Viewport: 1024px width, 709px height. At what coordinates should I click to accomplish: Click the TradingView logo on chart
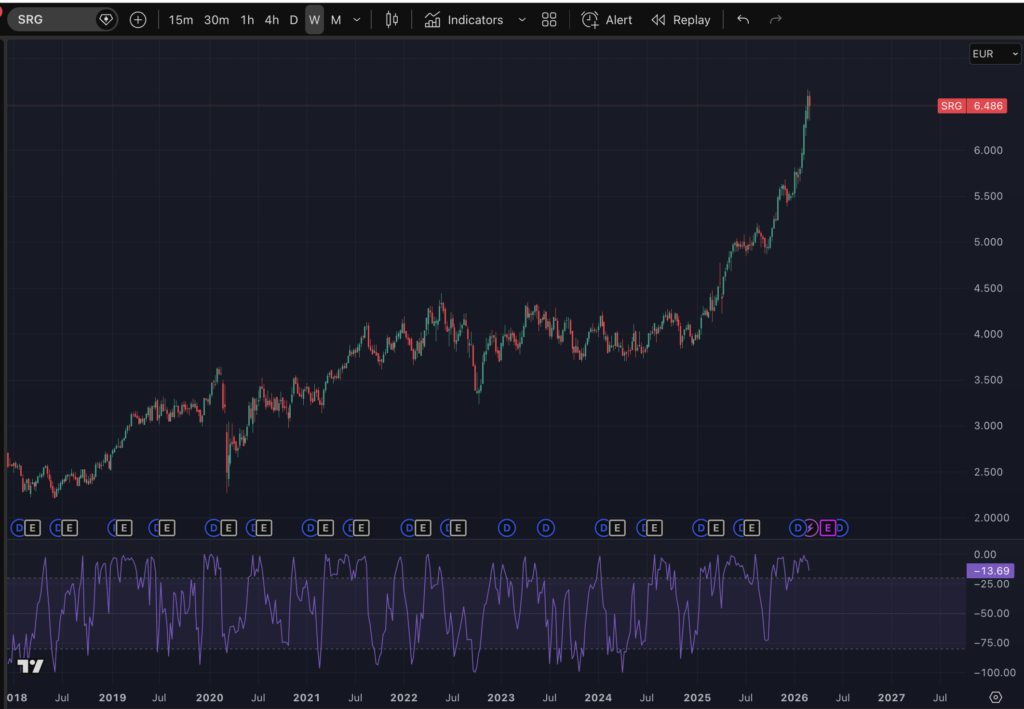click(x=30, y=666)
